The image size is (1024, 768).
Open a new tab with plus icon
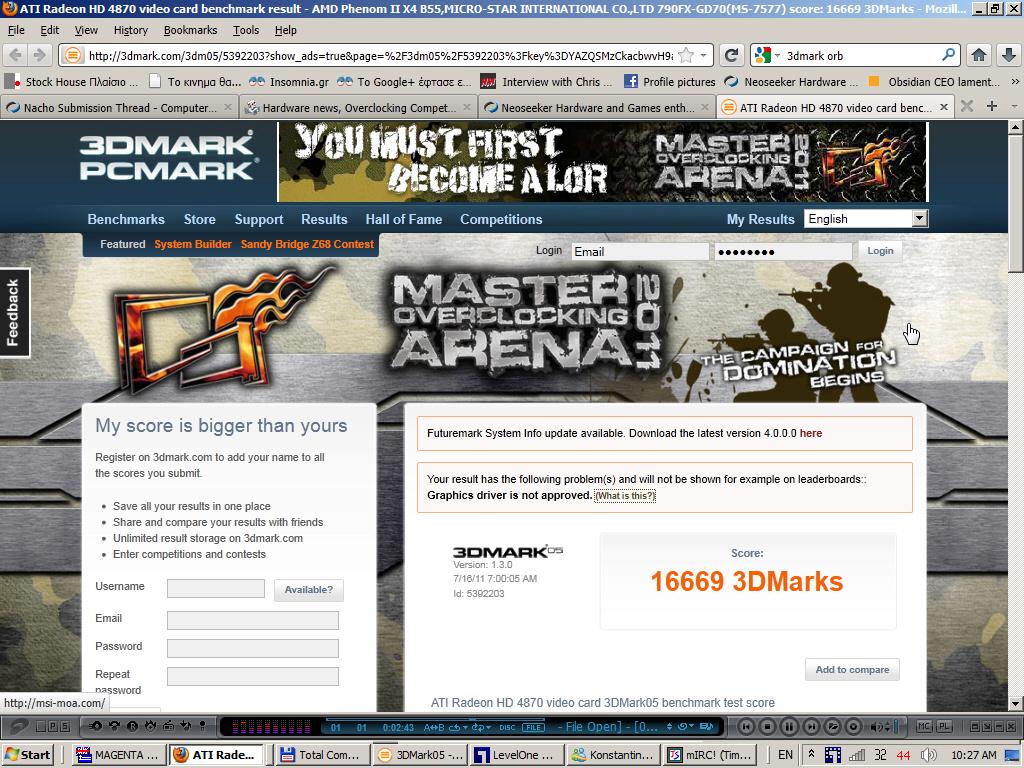991,106
